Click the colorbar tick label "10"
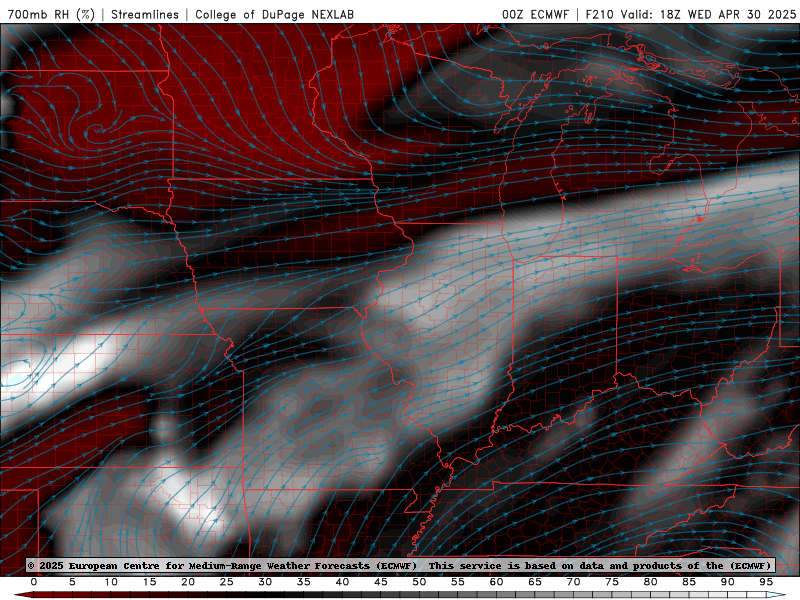Viewport: 800px width, 600px height. 111,582
